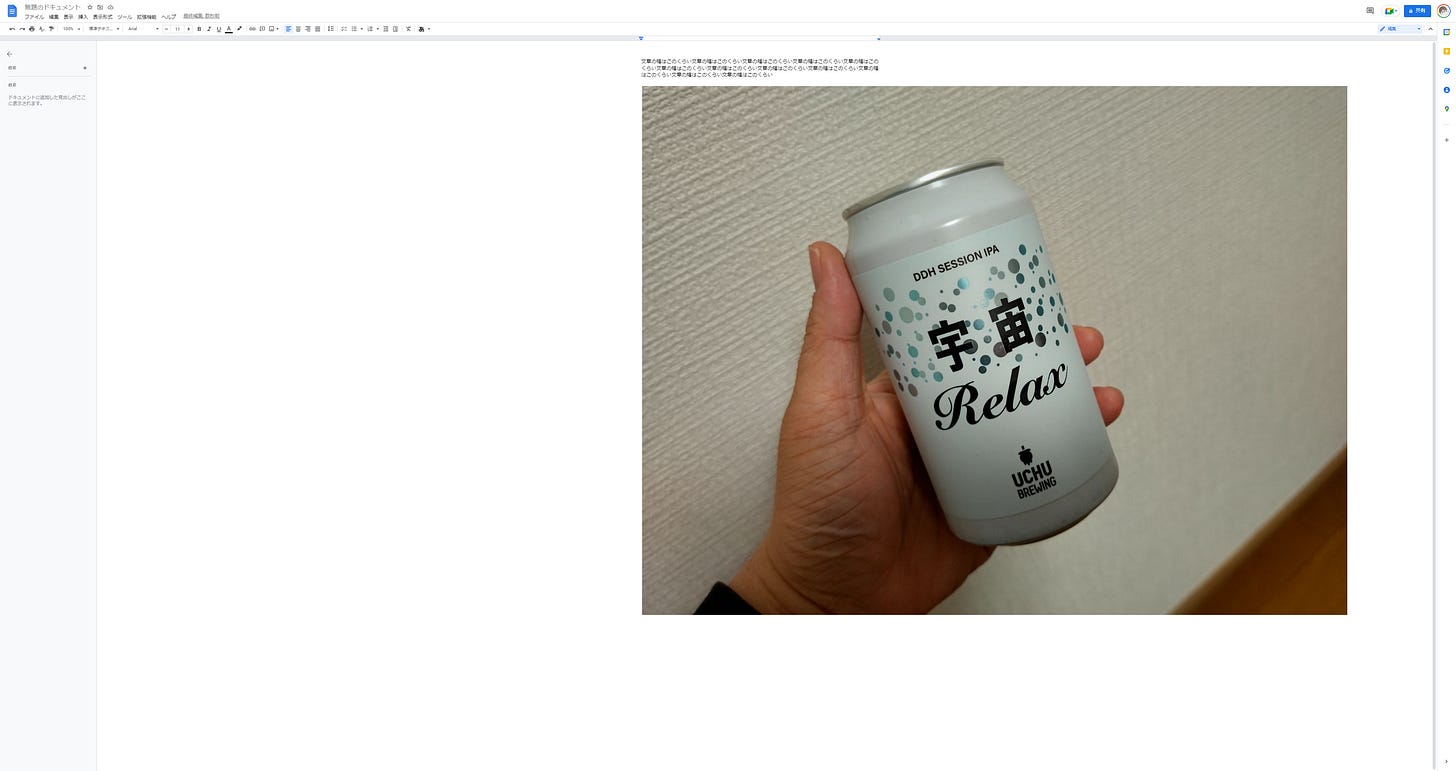Click the Undo toolbar icon
This screenshot has height=771, width=1456.
pos(12,29)
